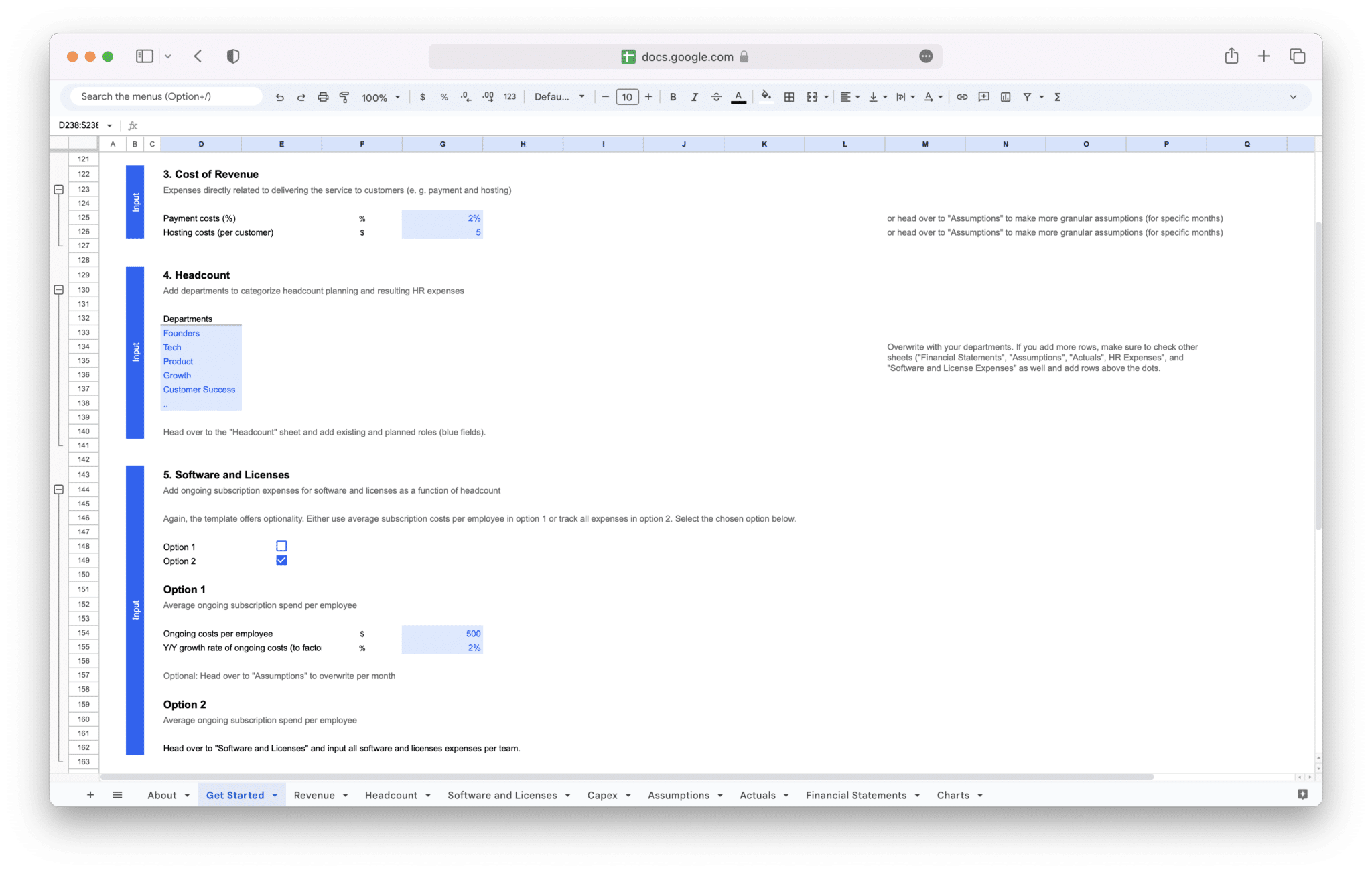Image resolution: width=1372 pixels, height=872 pixels.
Task: Select the Format as percent icon
Action: tap(443, 96)
